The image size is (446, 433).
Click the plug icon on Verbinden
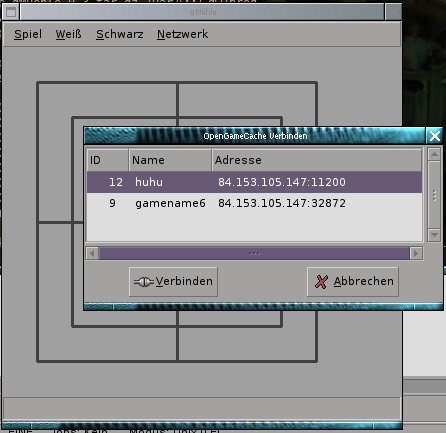(x=144, y=282)
